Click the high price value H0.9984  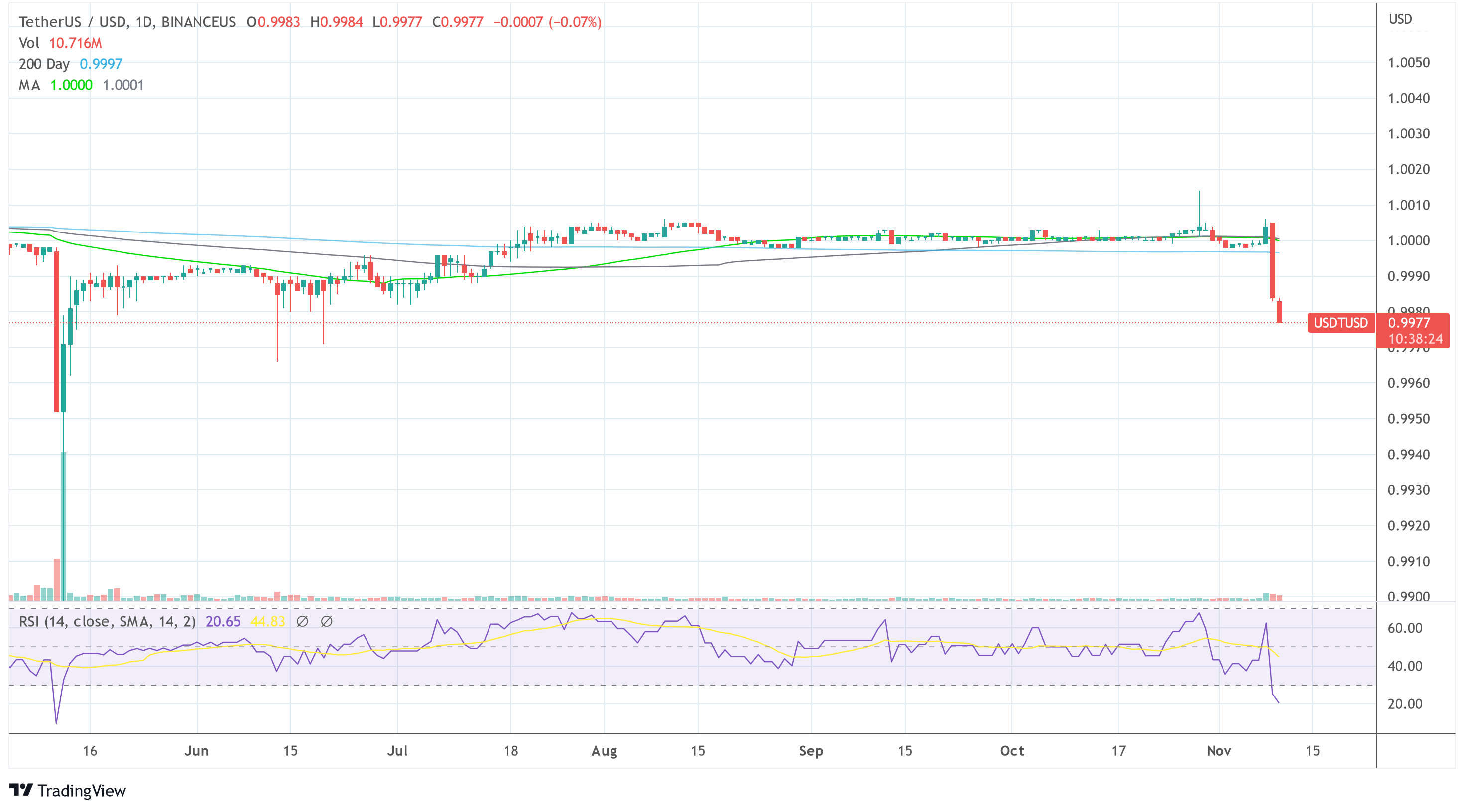point(336,22)
